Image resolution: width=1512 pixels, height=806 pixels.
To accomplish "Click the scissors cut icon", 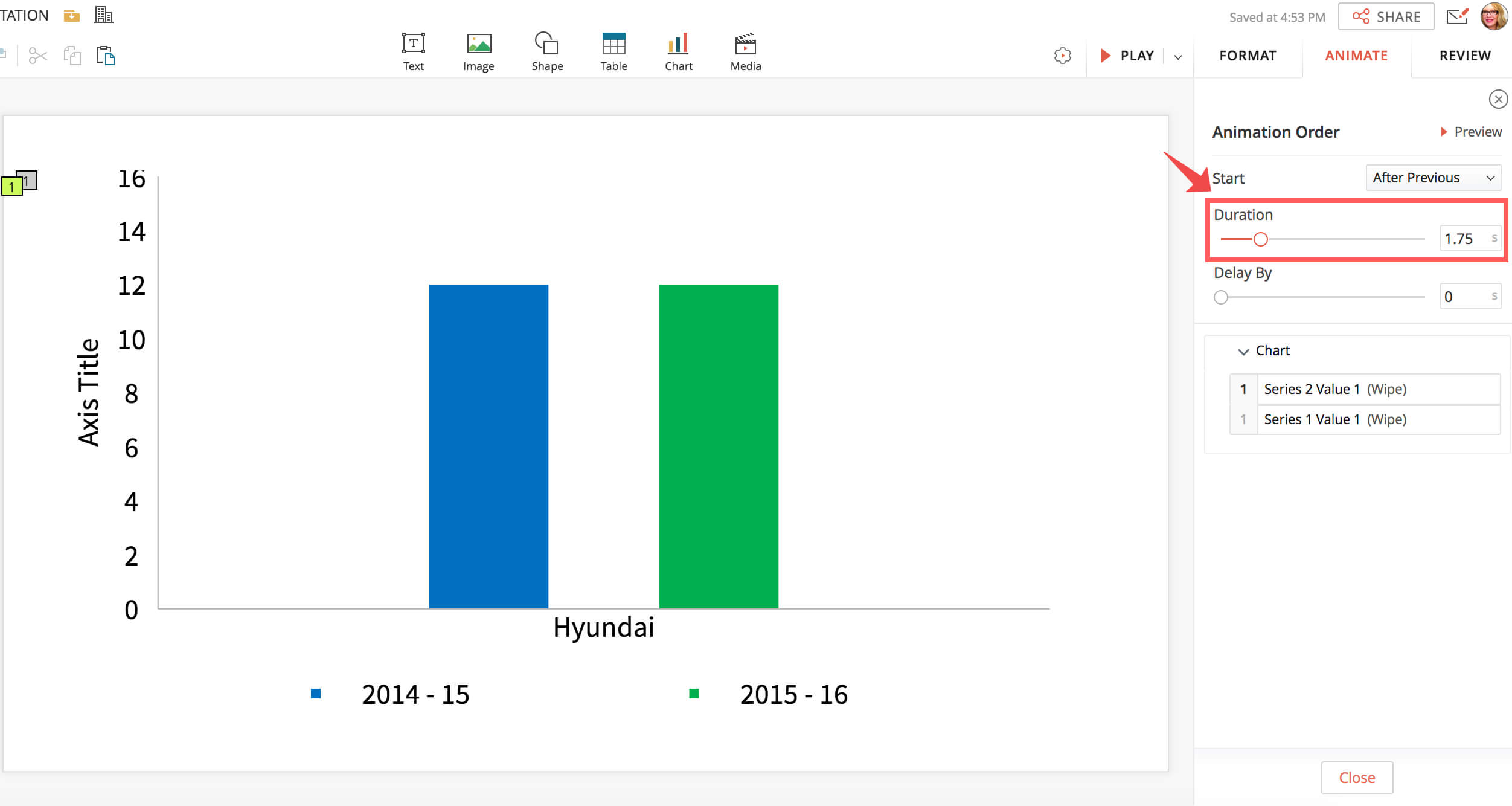I will [x=37, y=56].
